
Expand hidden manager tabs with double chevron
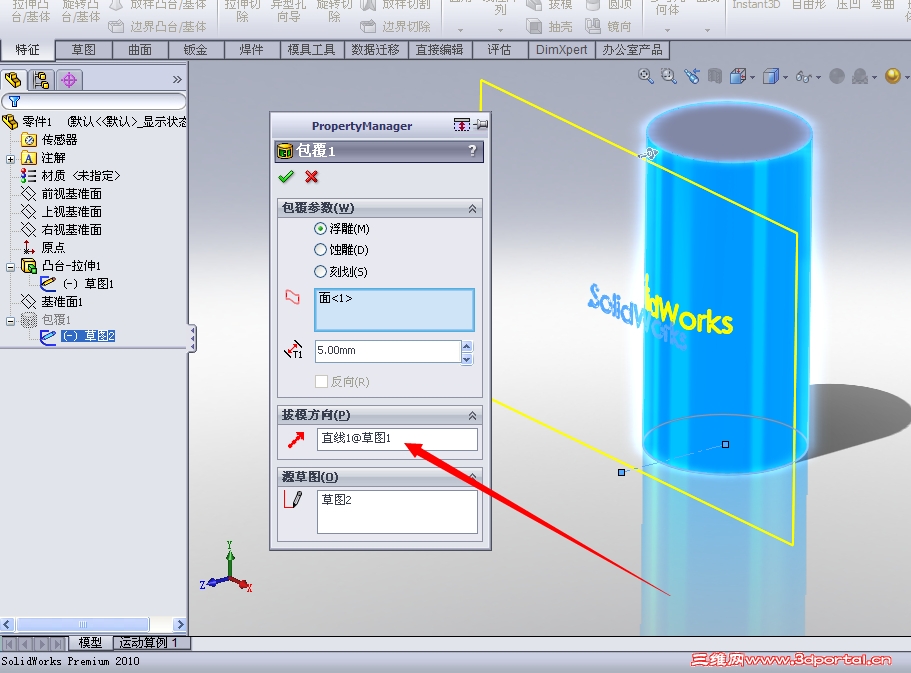(x=177, y=80)
